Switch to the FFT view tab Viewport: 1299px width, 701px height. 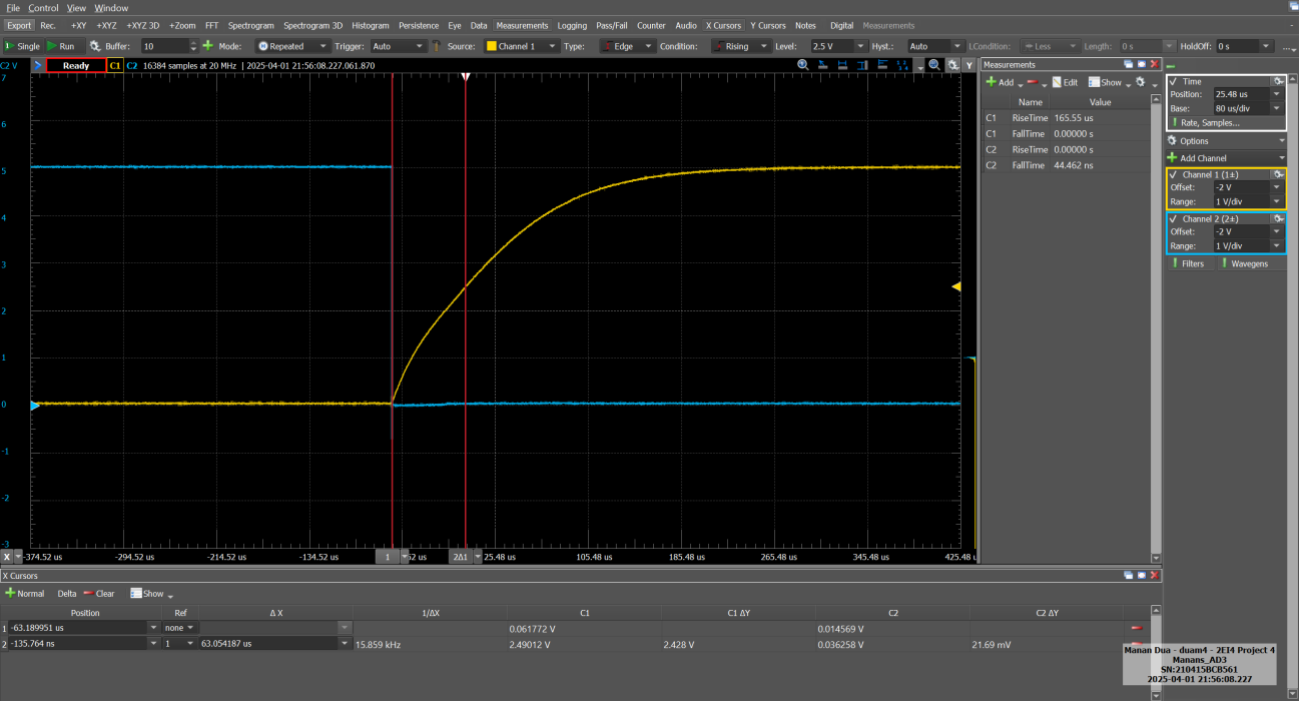(x=211, y=25)
